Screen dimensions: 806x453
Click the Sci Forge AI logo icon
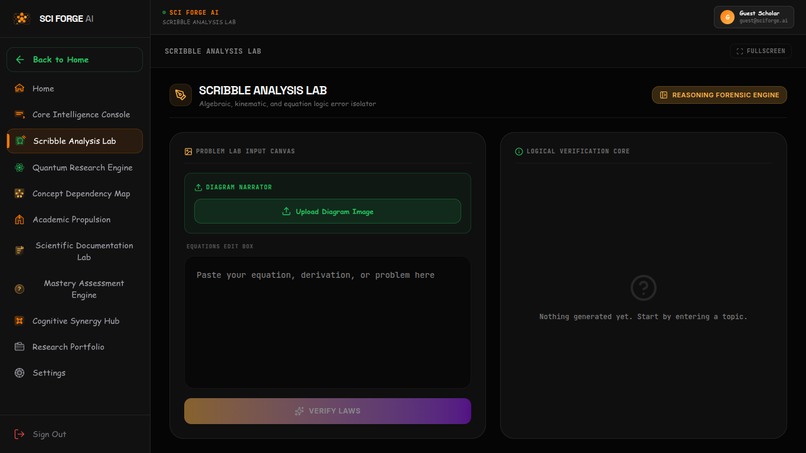[x=22, y=19]
